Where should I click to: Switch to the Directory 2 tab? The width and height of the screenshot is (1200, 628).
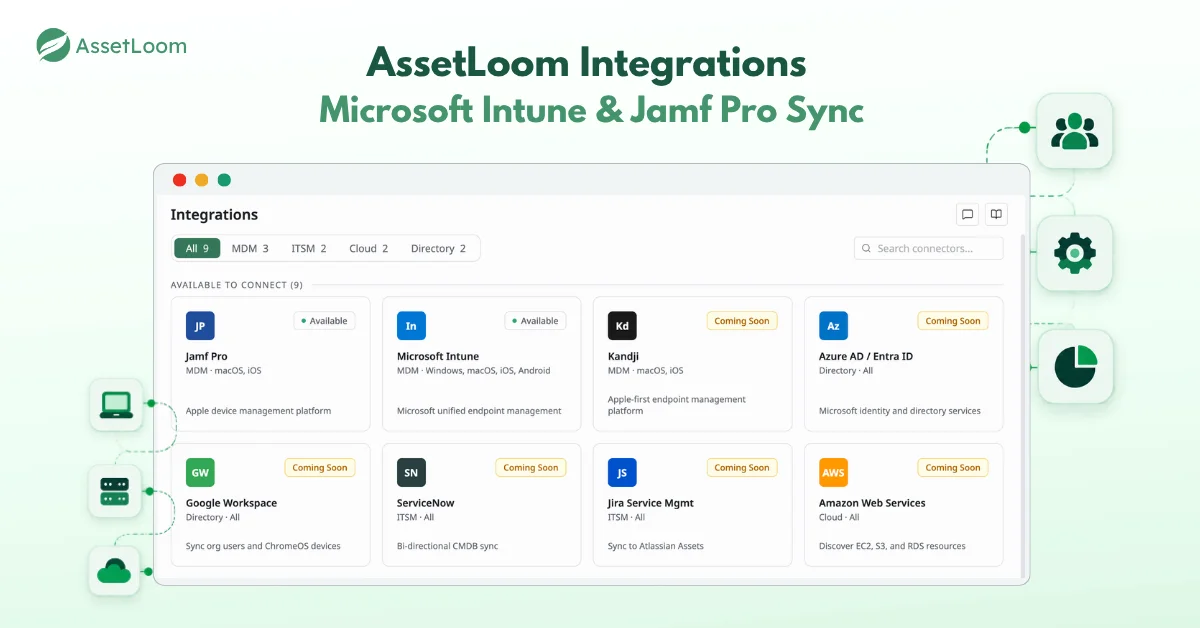(438, 248)
